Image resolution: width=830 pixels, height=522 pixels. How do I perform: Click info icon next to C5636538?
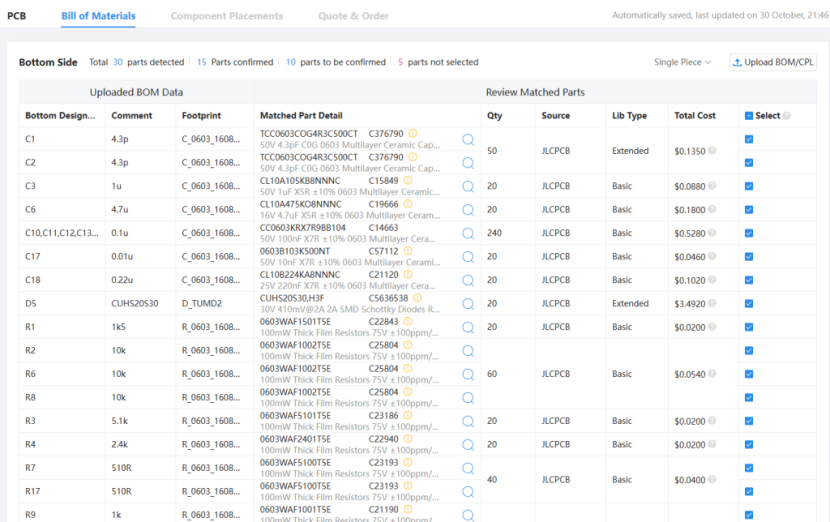point(418,298)
